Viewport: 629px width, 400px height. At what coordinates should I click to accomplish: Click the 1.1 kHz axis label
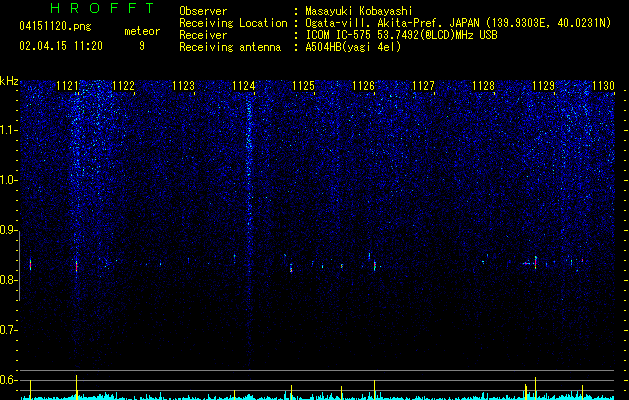[x=8, y=130]
